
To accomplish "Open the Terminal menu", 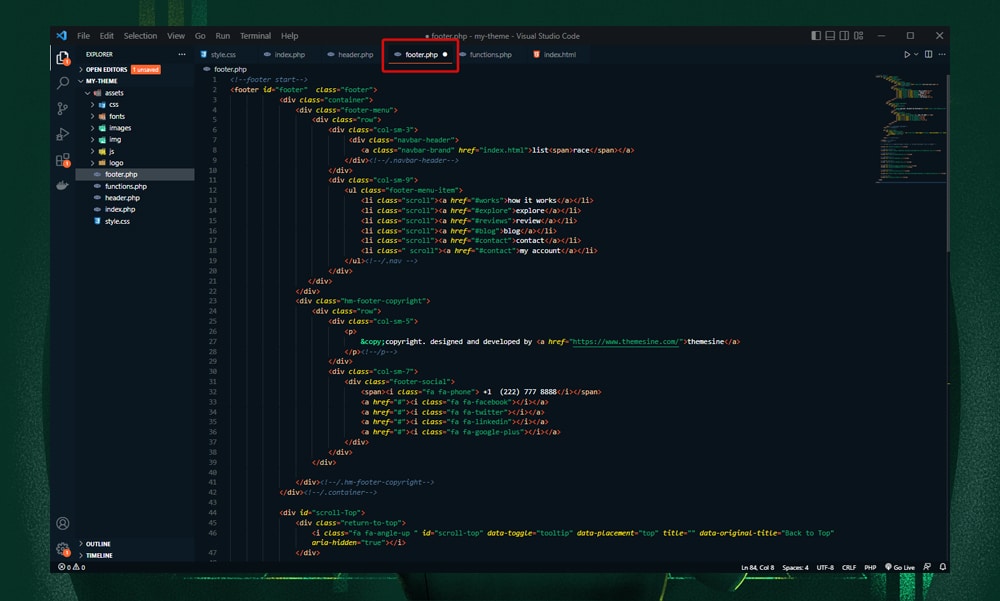I will pos(255,35).
